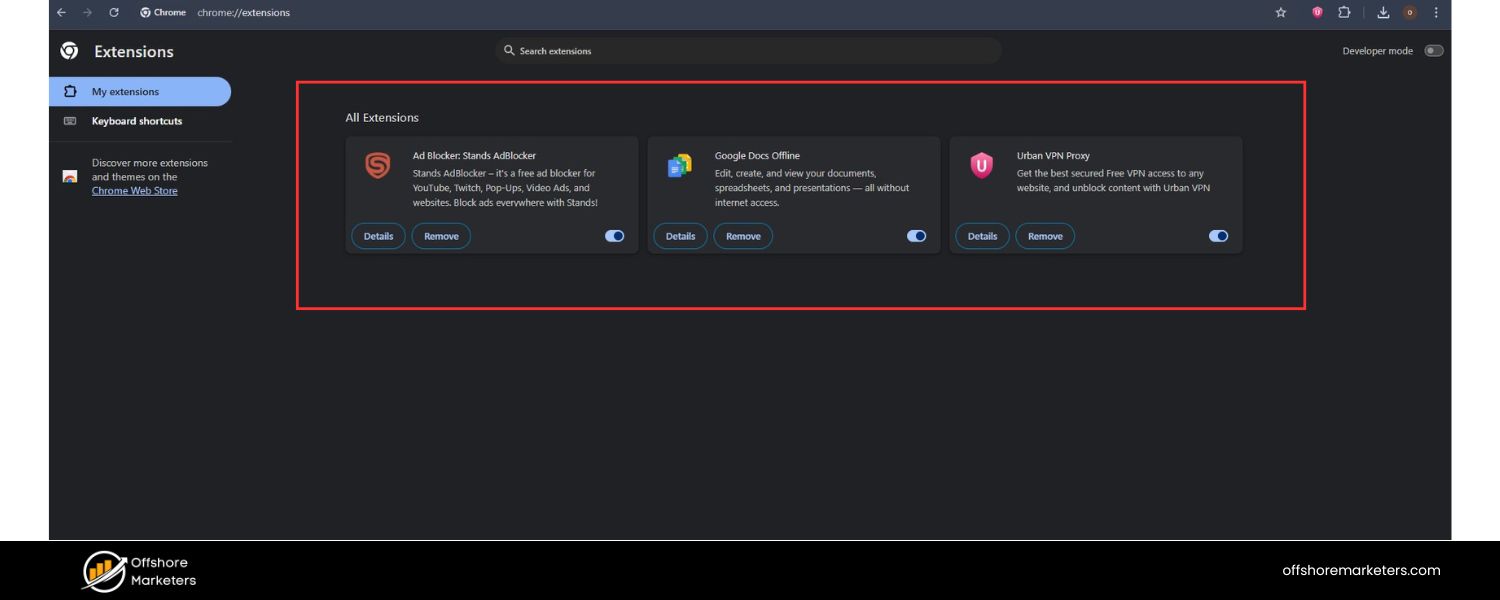This screenshot has width=1500, height=600.
Task: Turn off the Google Docs Offline extension
Action: point(916,235)
